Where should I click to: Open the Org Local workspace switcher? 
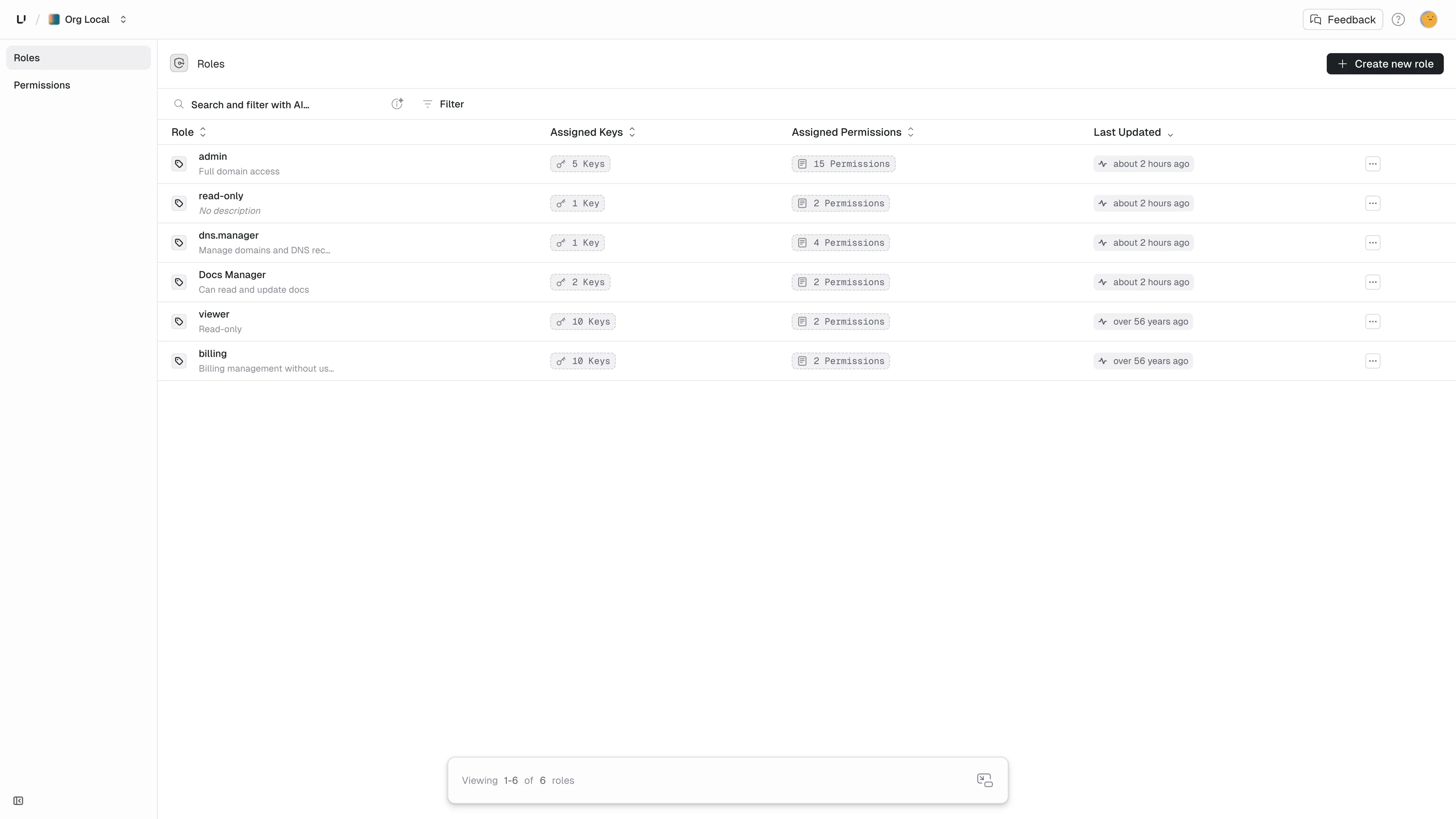[88, 19]
